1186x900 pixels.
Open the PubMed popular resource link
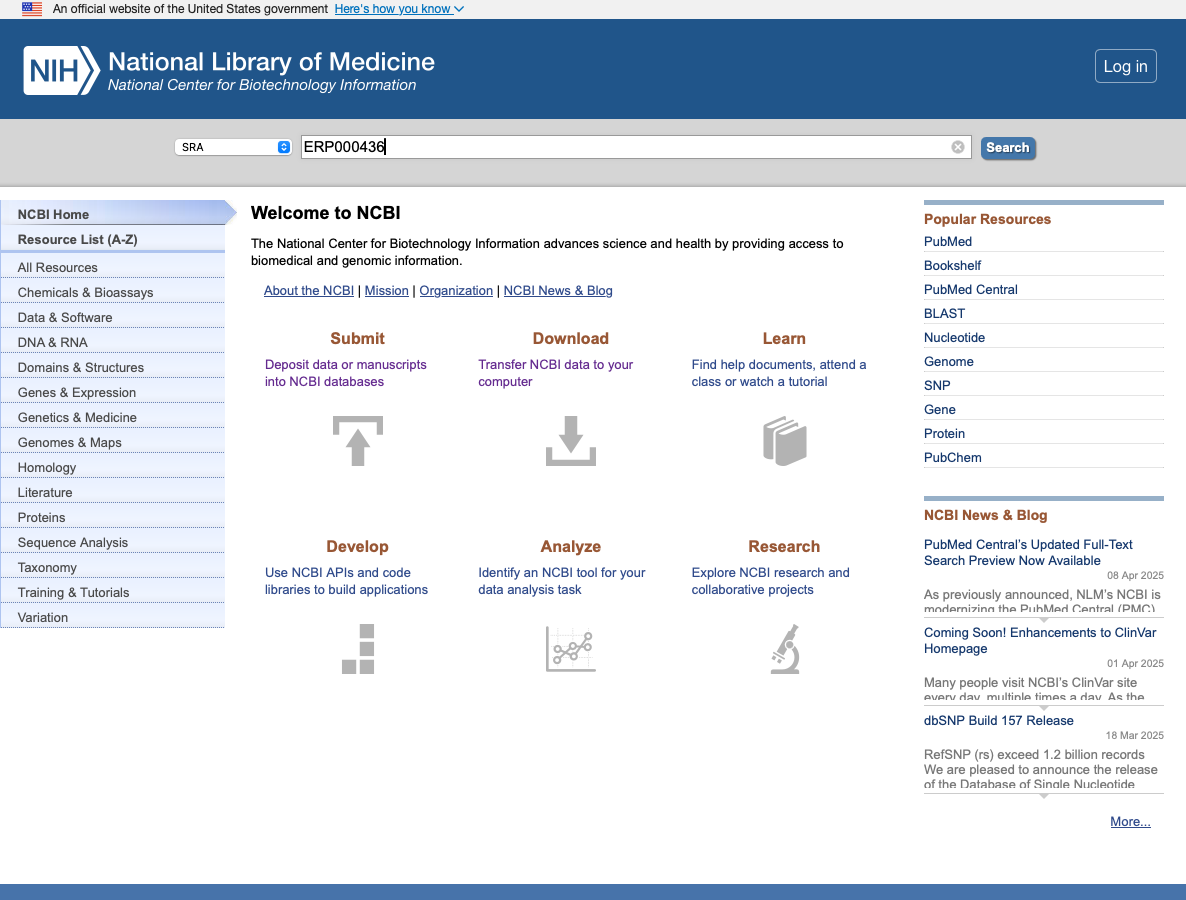(948, 241)
